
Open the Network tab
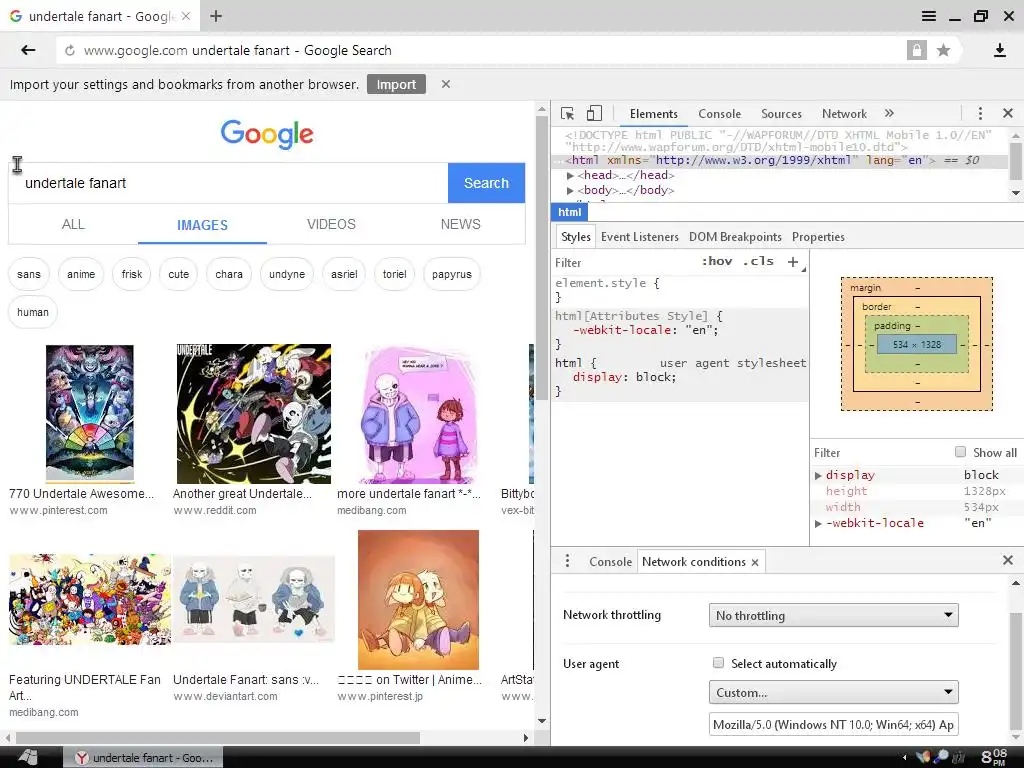click(x=844, y=114)
